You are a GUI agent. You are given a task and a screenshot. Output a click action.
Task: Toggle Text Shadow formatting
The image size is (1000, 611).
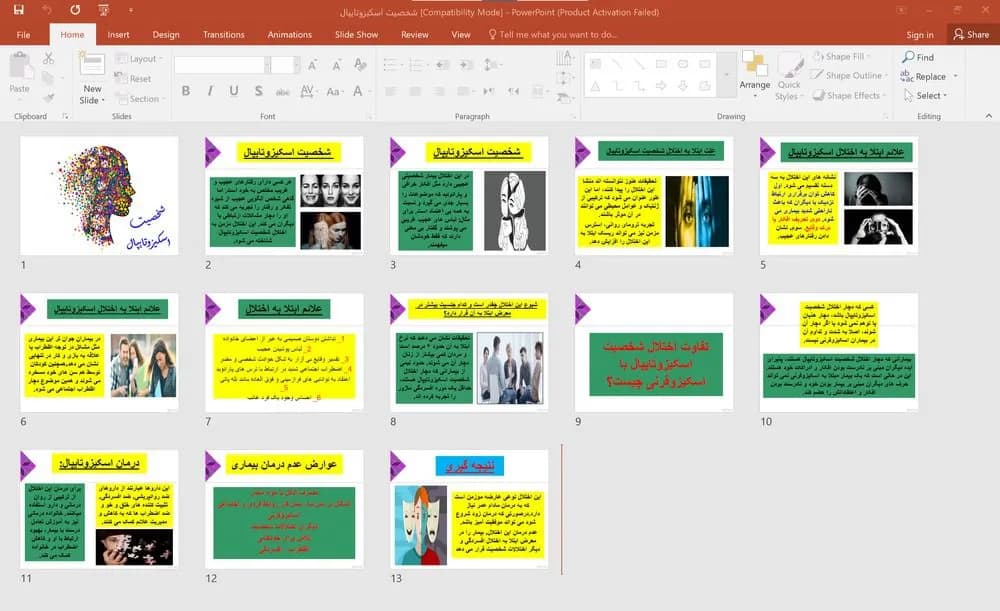click(x=258, y=91)
